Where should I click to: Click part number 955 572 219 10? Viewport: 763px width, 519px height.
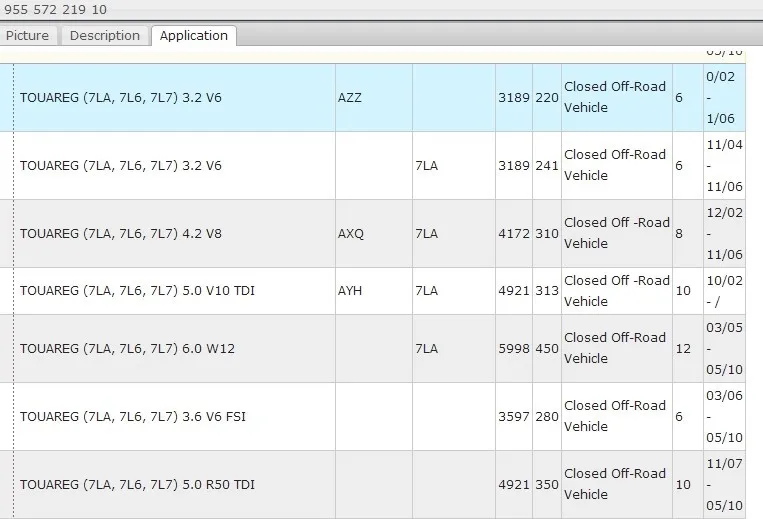(55, 10)
